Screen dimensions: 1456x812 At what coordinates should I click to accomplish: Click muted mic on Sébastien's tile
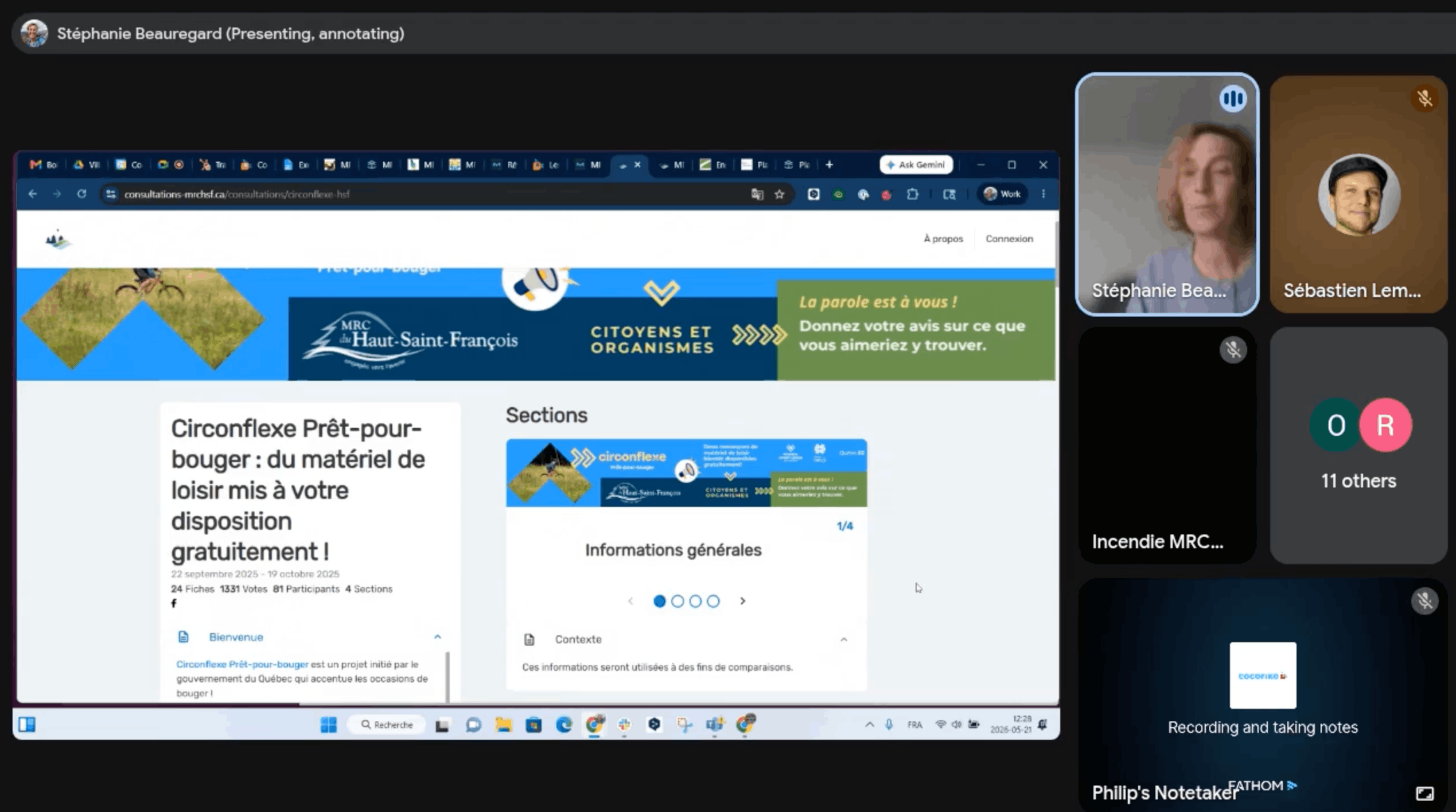tap(1424, 99)
